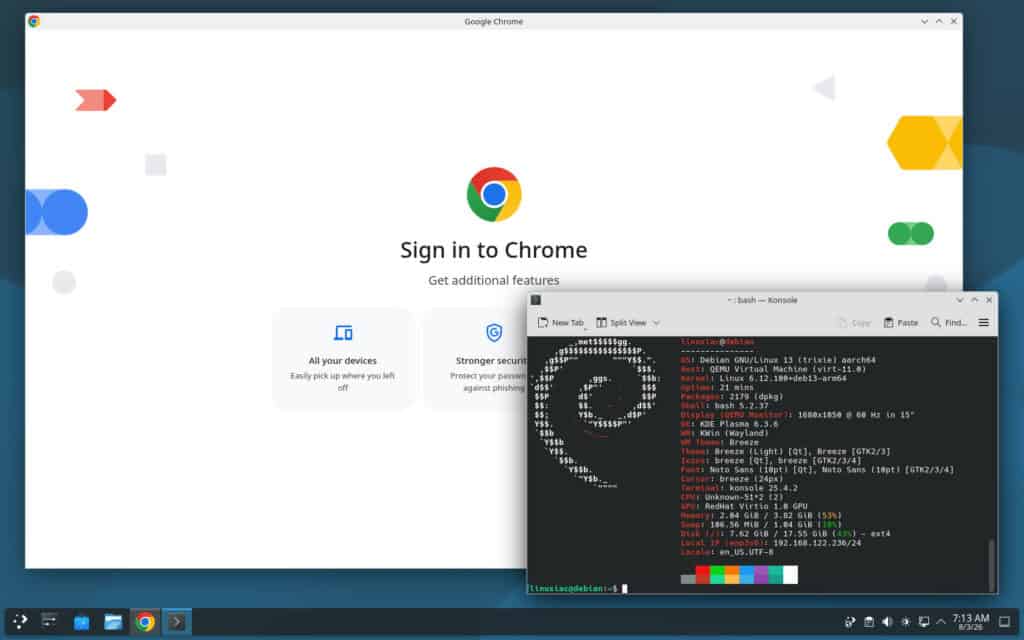Switch to Konsole taskbar entry

click(176, 622)
